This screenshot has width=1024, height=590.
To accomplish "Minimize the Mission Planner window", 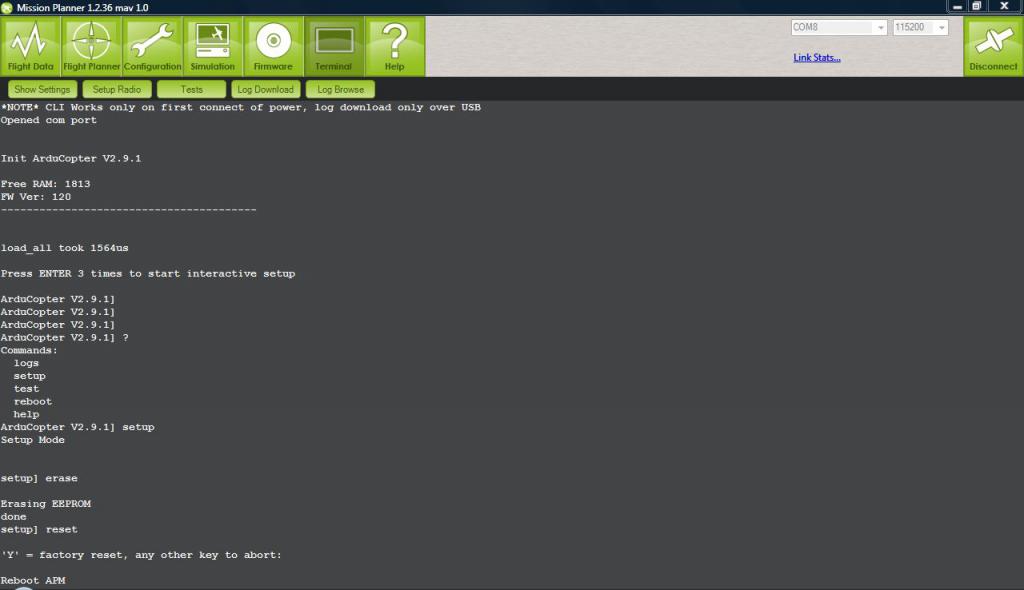I will click(x=957, y=7).
